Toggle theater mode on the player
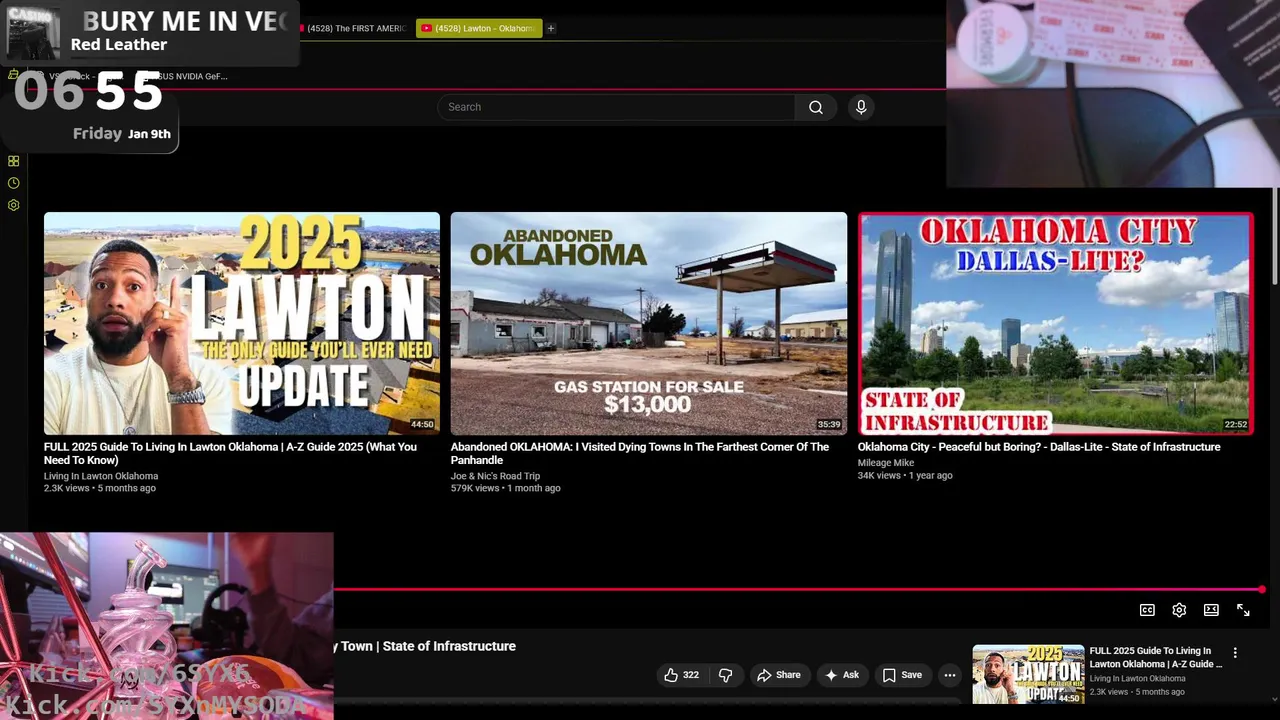Image resolution: width=1280 pixels, height=720 pixels. (1211, 610)
